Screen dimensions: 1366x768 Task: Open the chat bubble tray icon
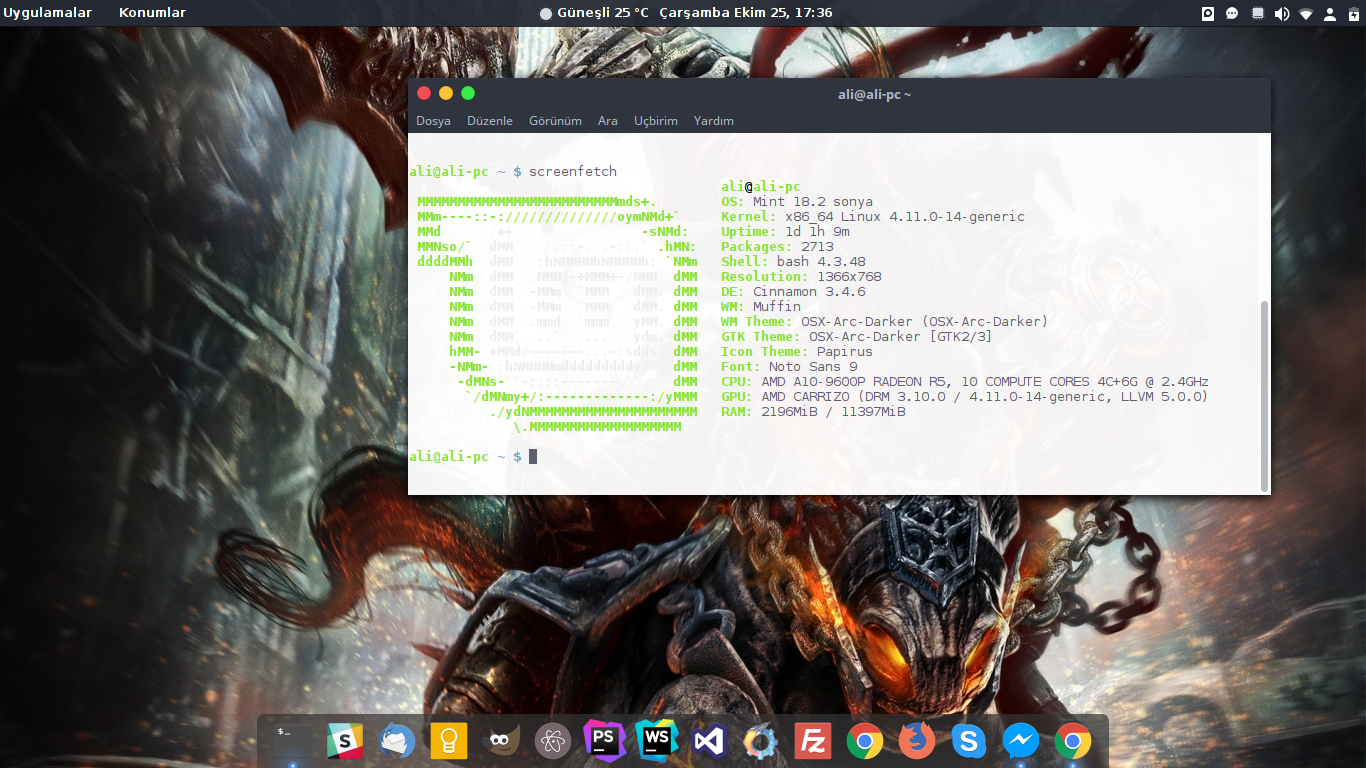tap(1232, 13)
